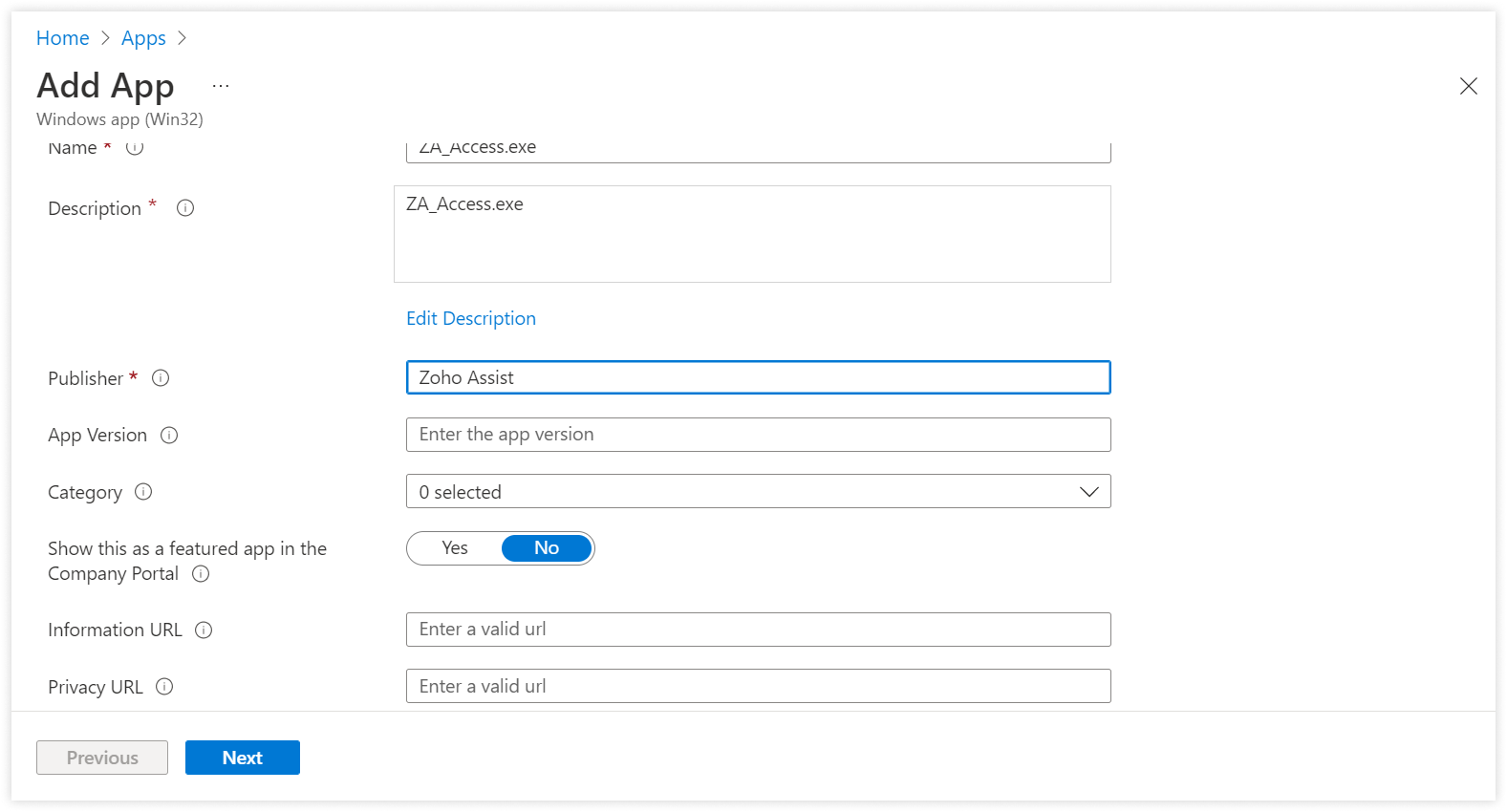Click the info icon next to Description

(185, 208)
